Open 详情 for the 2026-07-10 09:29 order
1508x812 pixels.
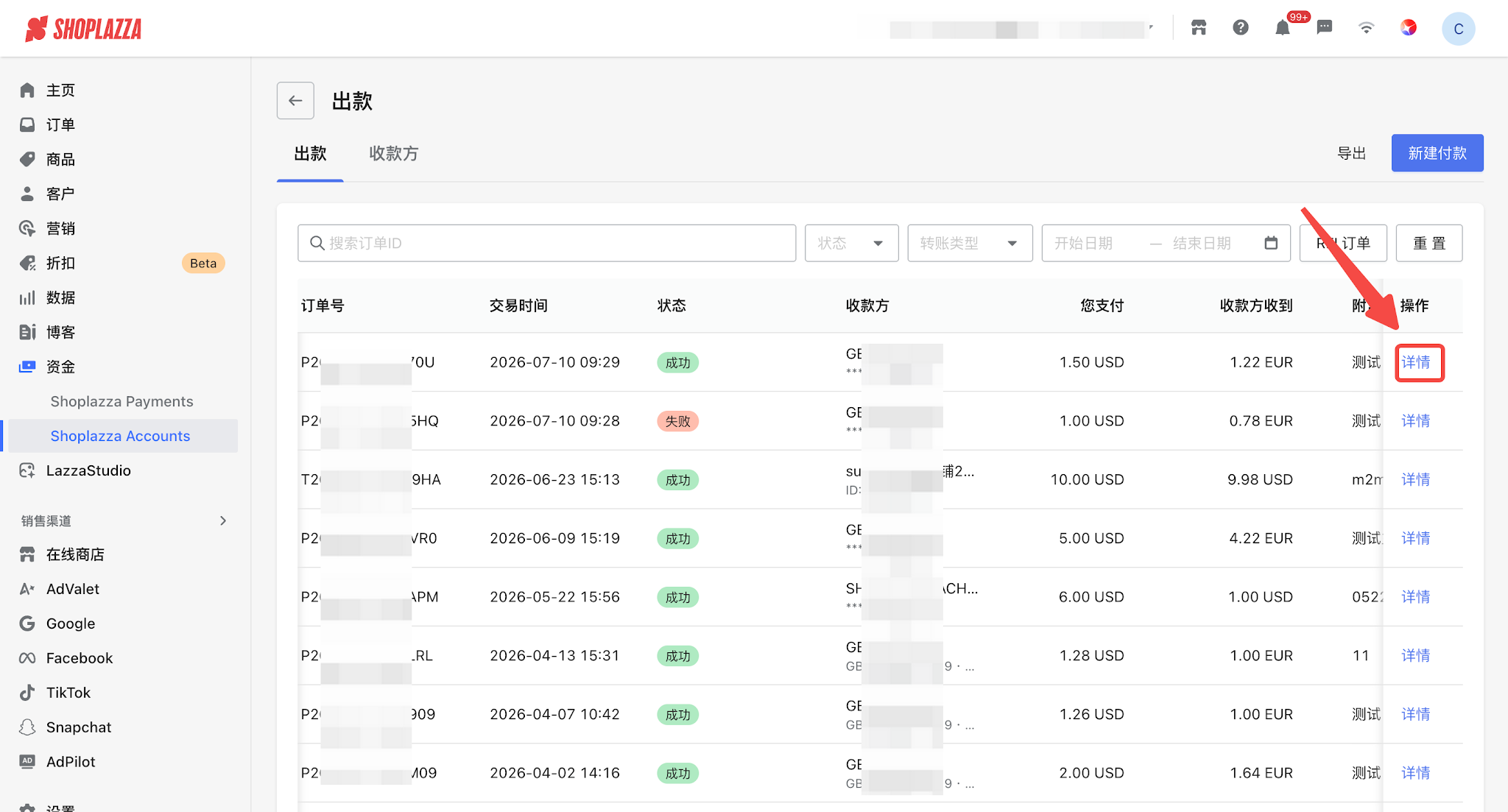tap(1415, 362)
